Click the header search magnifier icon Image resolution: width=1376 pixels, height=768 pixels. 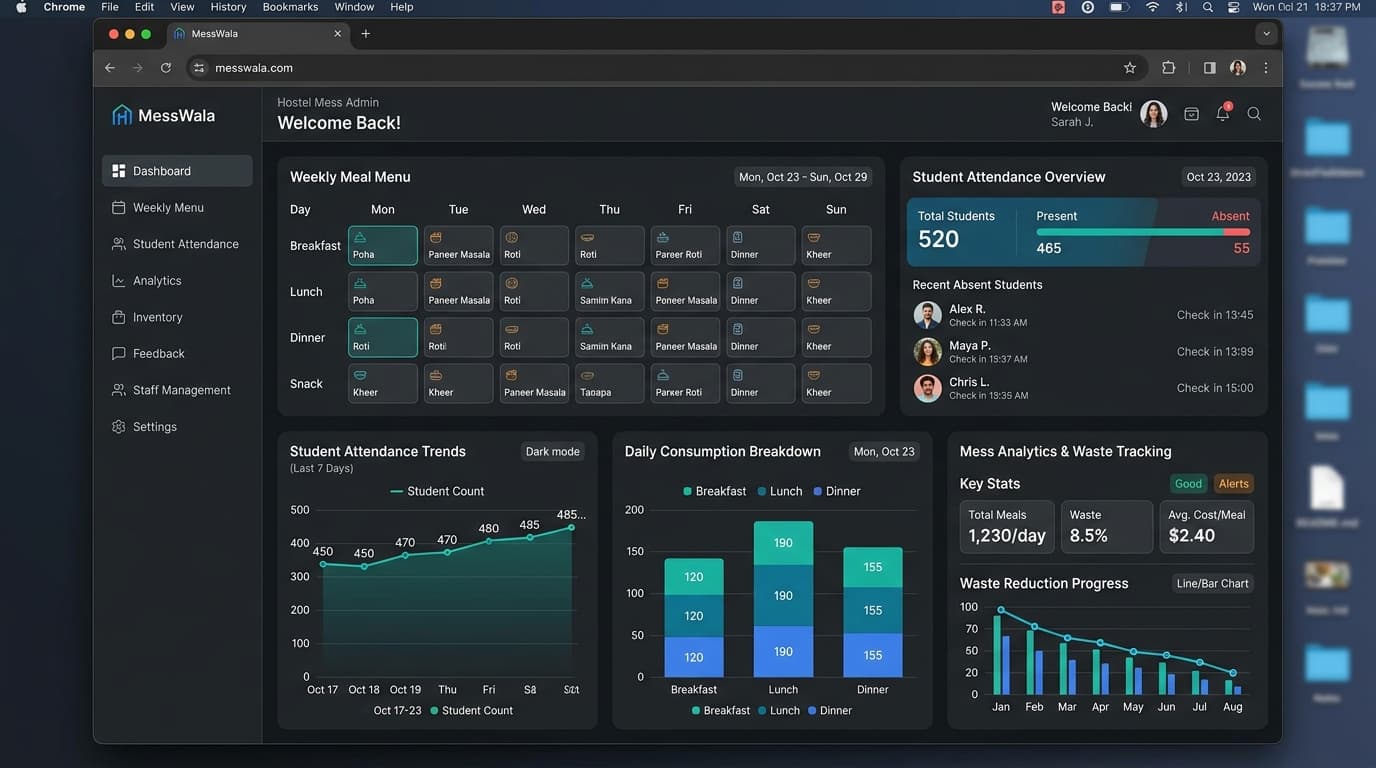coord(1254,114)
